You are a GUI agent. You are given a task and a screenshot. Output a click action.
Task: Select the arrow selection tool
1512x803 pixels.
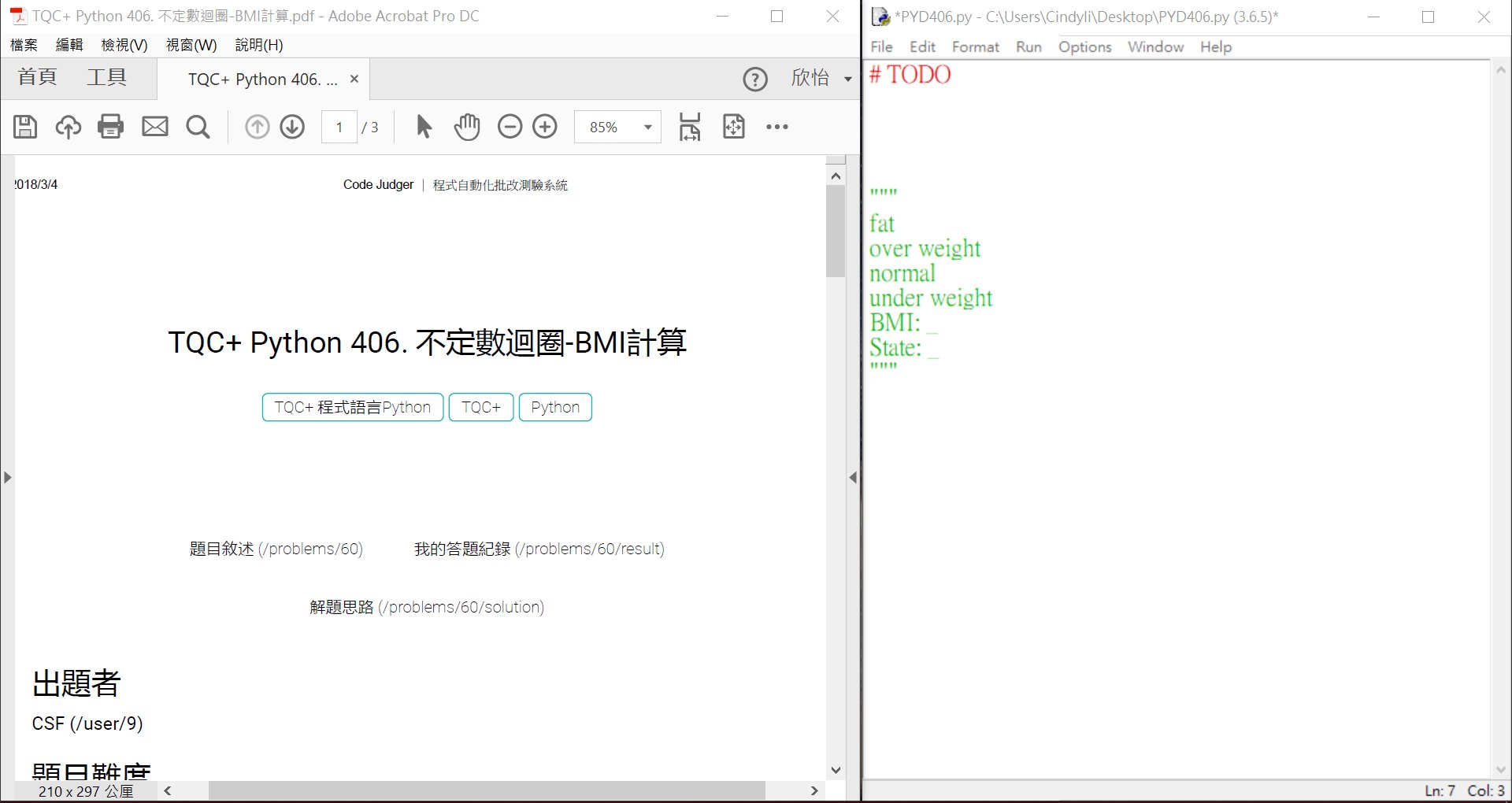(424, 127)
